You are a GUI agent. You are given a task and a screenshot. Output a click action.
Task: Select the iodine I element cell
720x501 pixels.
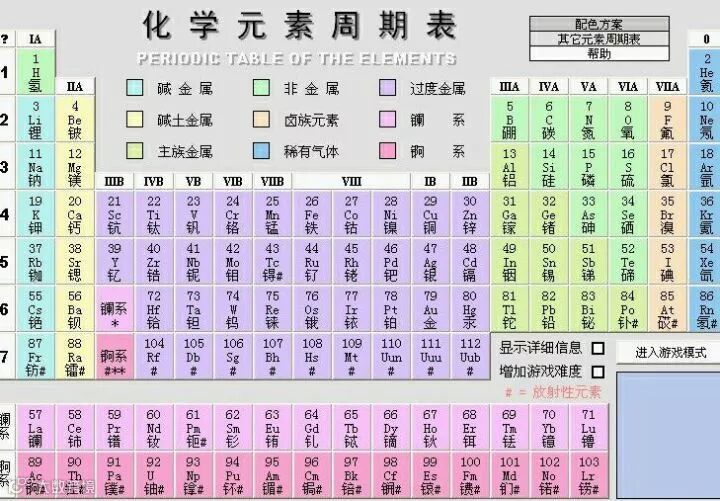point(667,262)
